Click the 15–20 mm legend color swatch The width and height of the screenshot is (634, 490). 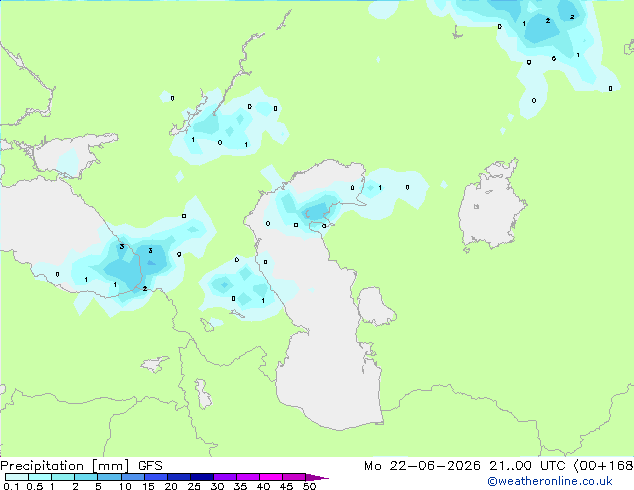(155, 477)
